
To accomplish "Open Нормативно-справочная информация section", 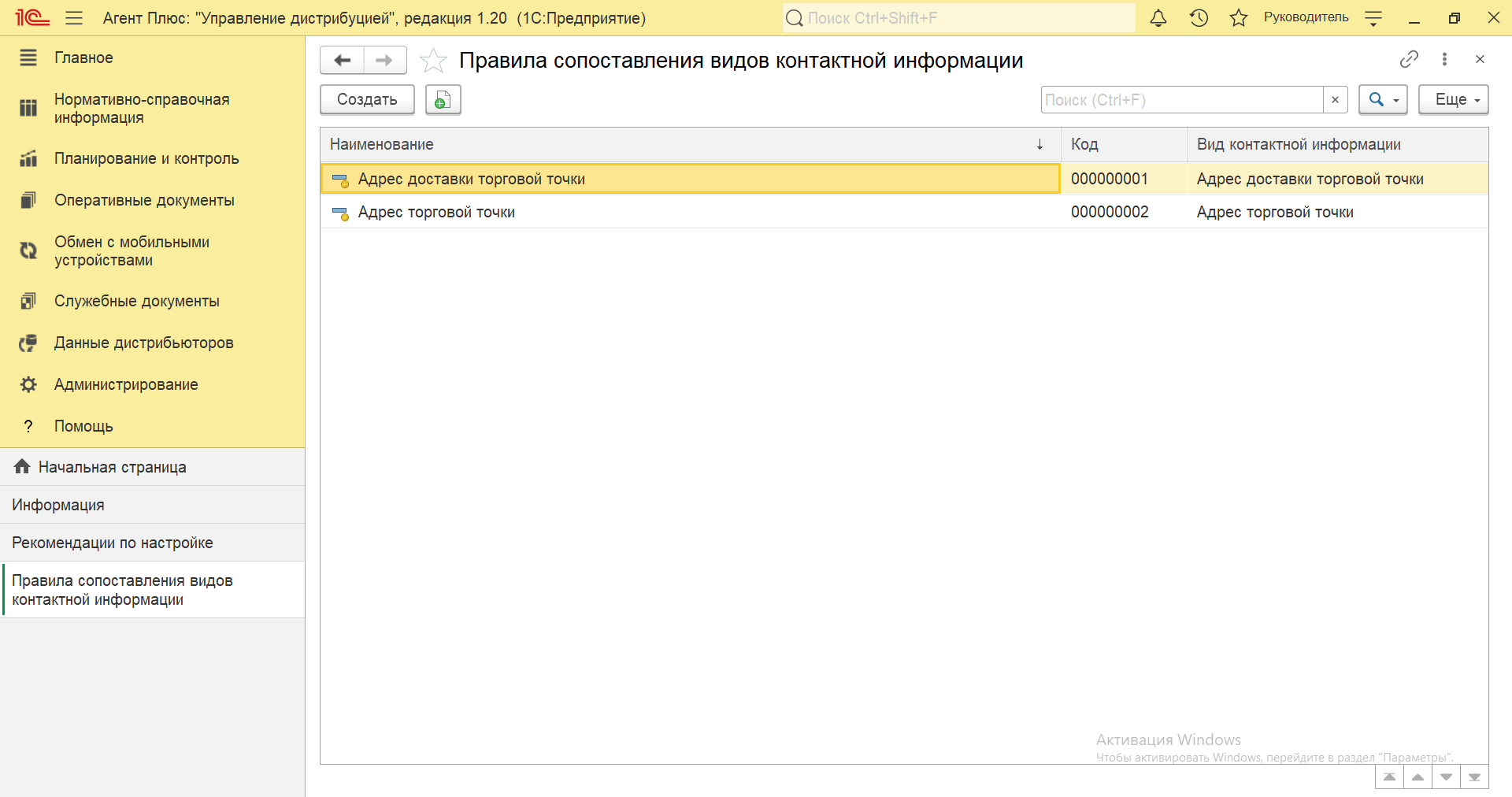I will click(x=152, y=109).
